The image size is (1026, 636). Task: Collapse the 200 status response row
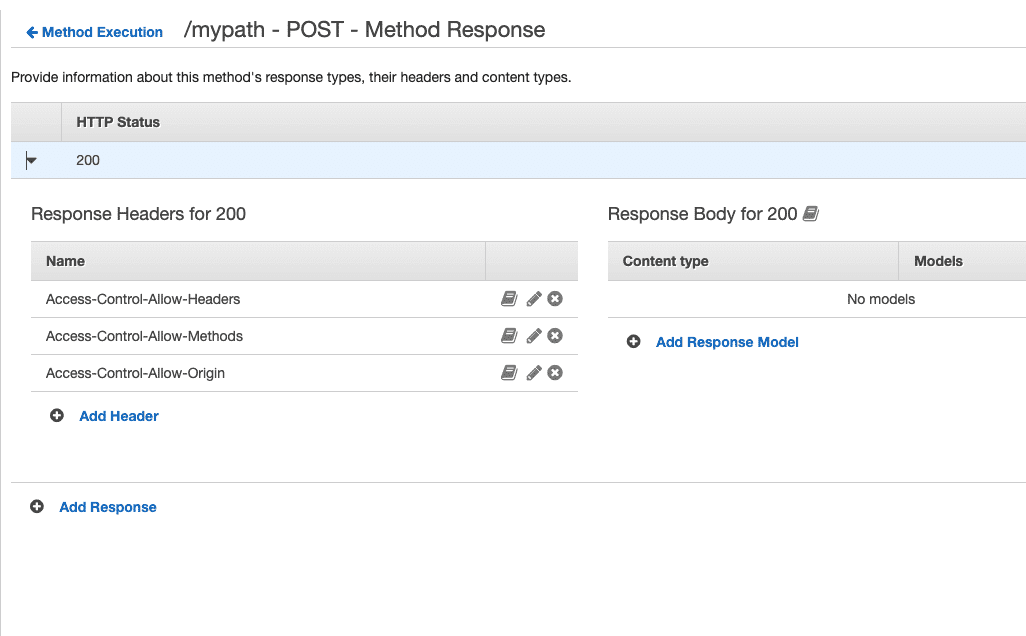tap(32, 160)
